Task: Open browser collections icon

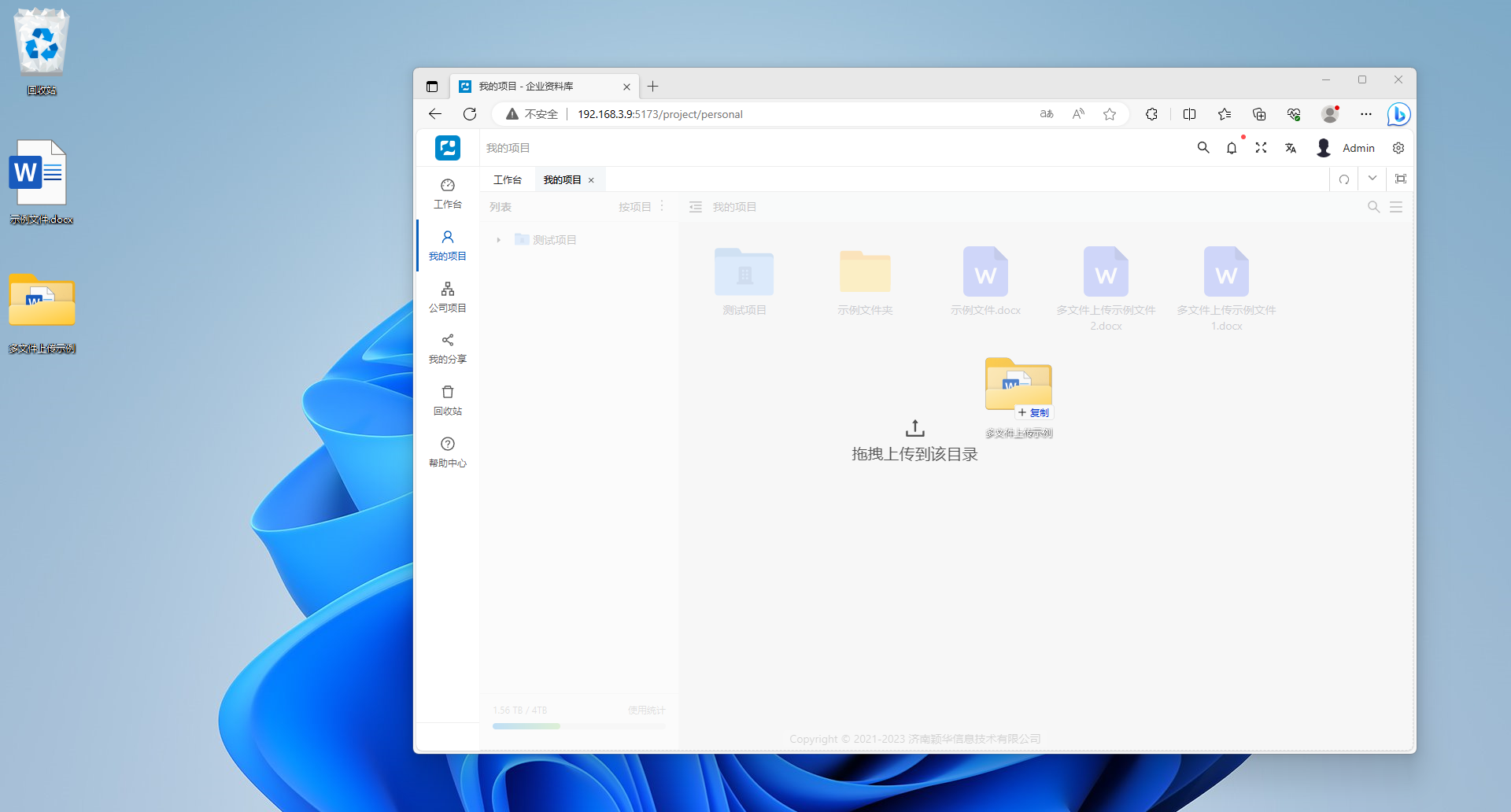Action: [x=1259, y=114]
